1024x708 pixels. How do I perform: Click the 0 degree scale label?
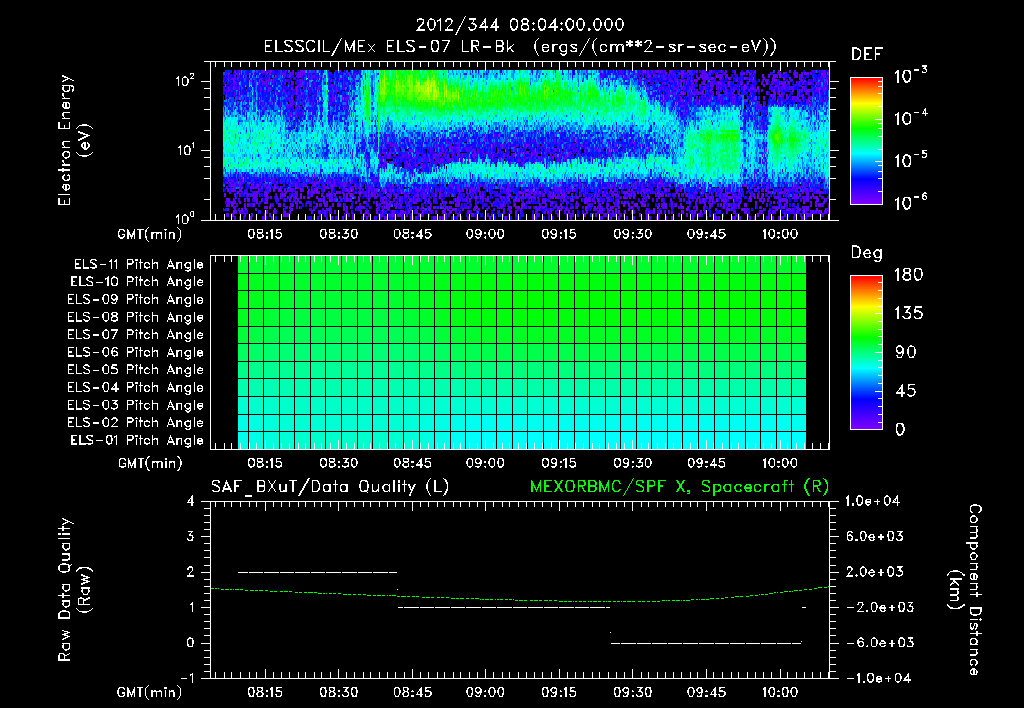pyautogui.click(x=900, y=429)
